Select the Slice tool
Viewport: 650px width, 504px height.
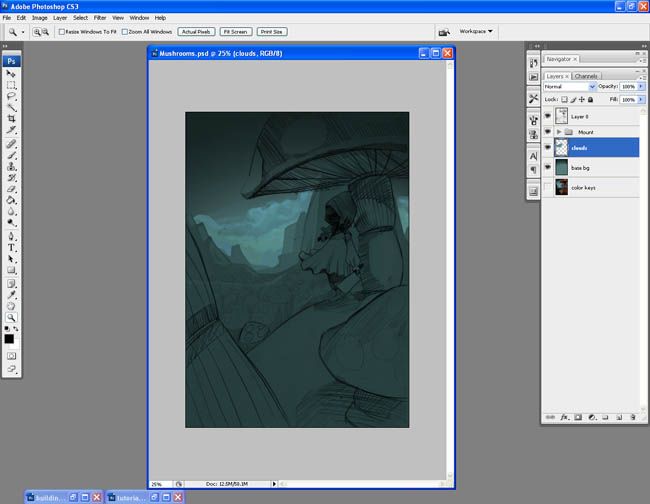tap(11, 130)
